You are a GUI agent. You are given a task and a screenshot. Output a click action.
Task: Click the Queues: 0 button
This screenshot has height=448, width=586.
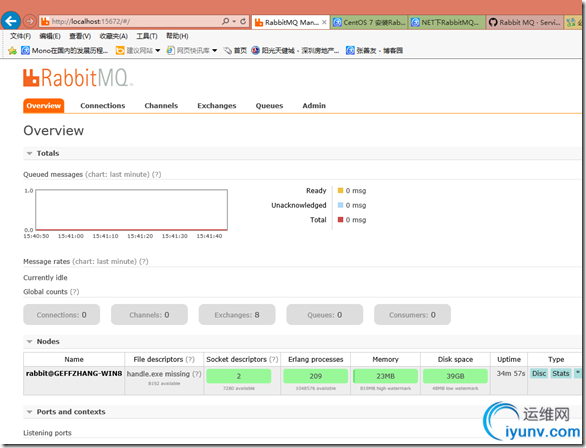(x=324, y=315)
